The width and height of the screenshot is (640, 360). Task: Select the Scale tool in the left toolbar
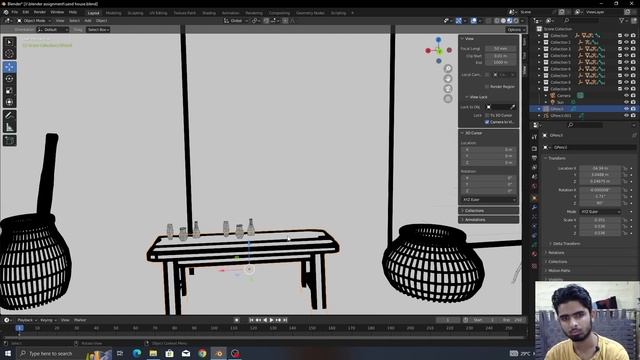pyautogui.click(x=9, y=91)
